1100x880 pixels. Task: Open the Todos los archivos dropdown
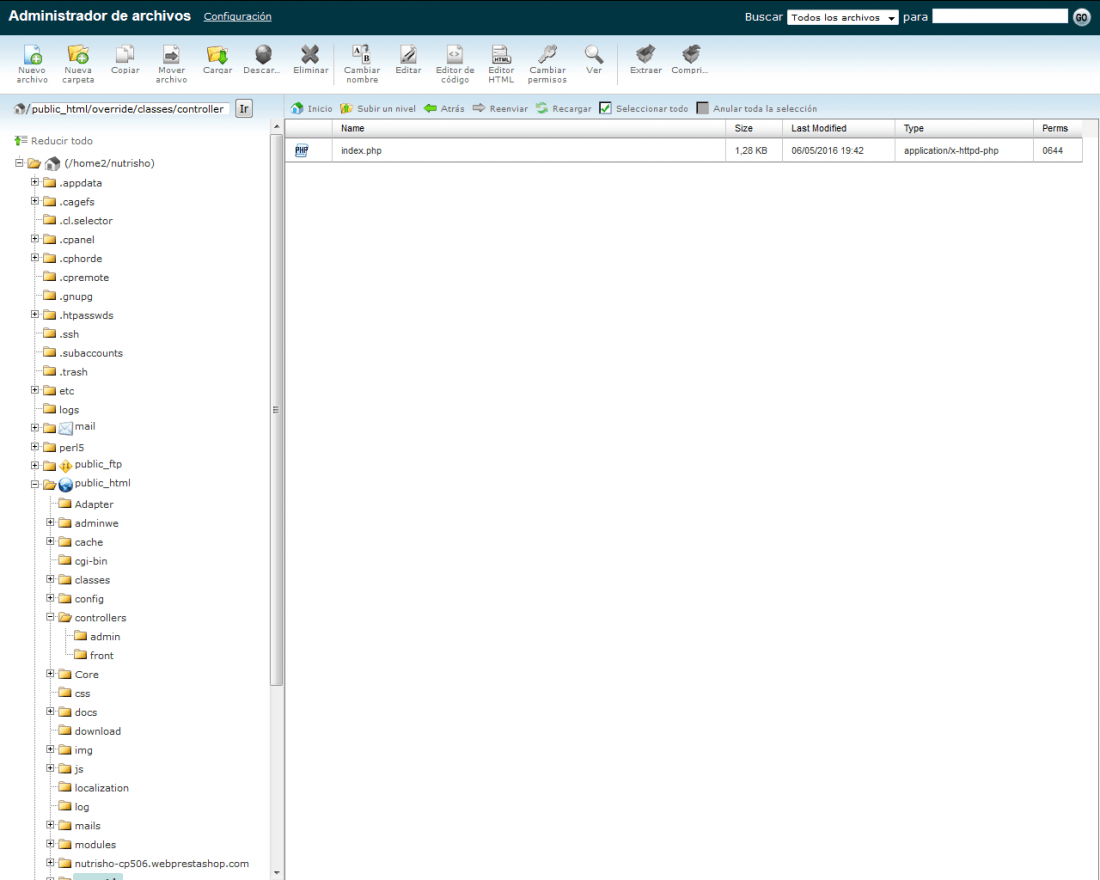point(843,18)
